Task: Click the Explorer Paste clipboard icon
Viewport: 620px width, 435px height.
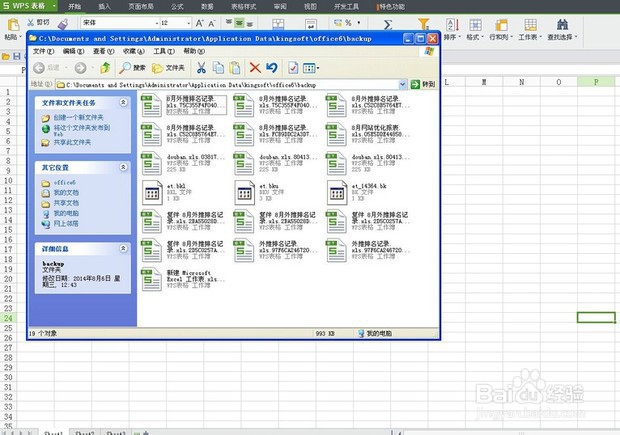Action: pos(235,68)
